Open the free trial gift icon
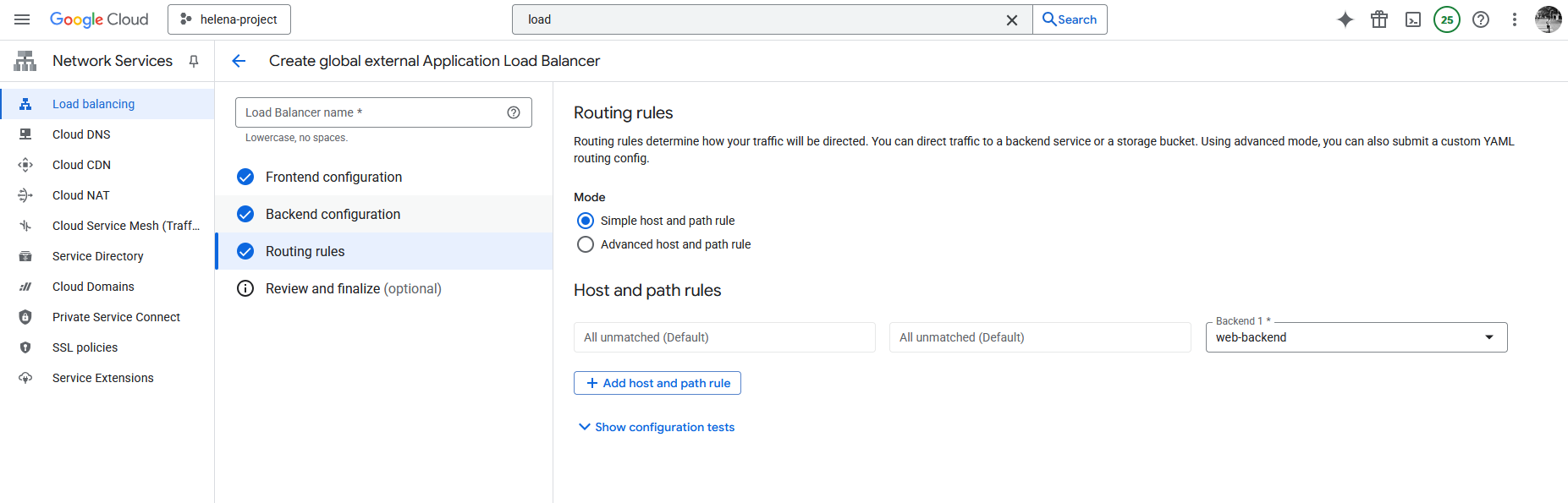This screenshot has height=503, width=1568. click(x=1379, y=19)
